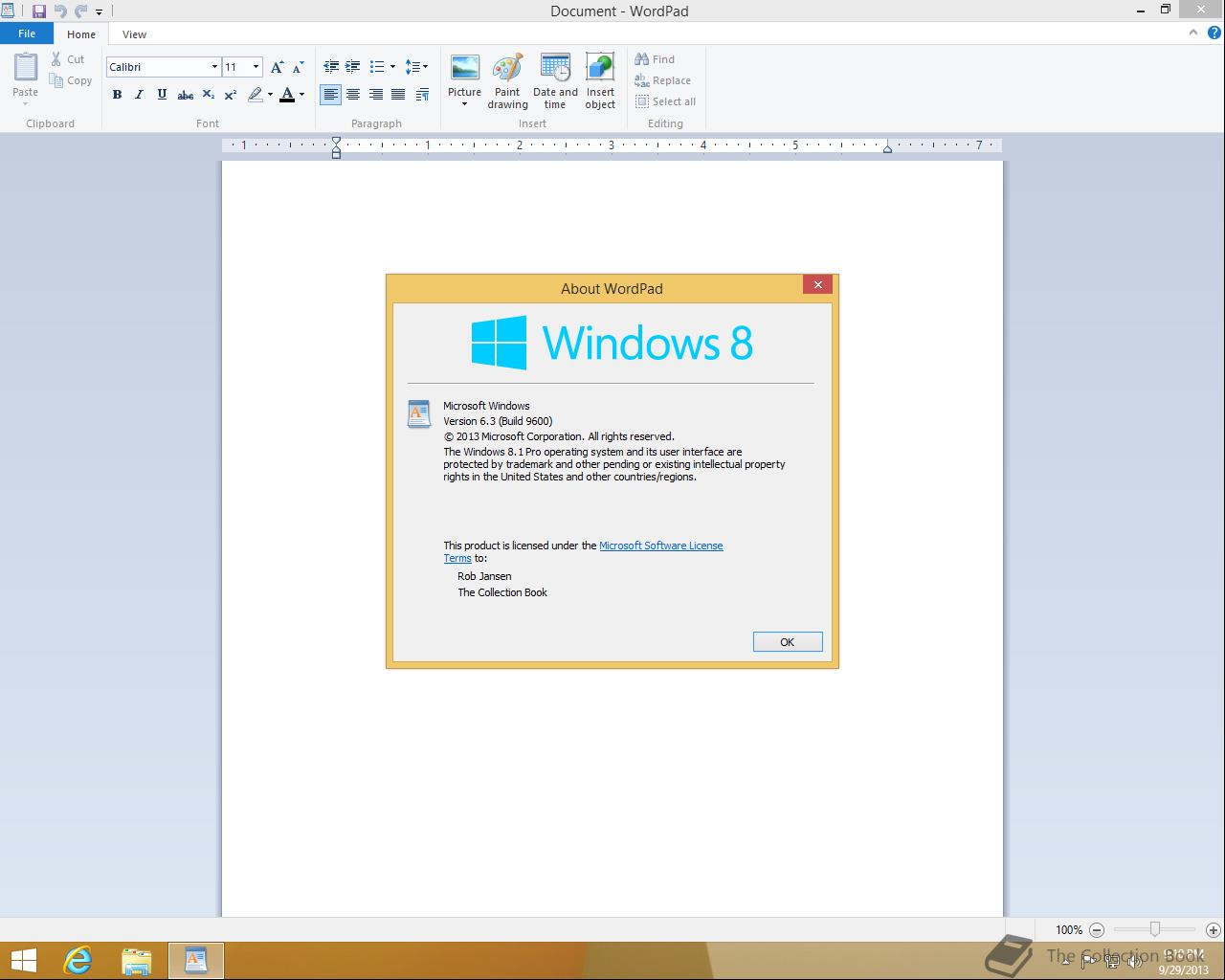Close the About WordPad dialog

(817, 284)
